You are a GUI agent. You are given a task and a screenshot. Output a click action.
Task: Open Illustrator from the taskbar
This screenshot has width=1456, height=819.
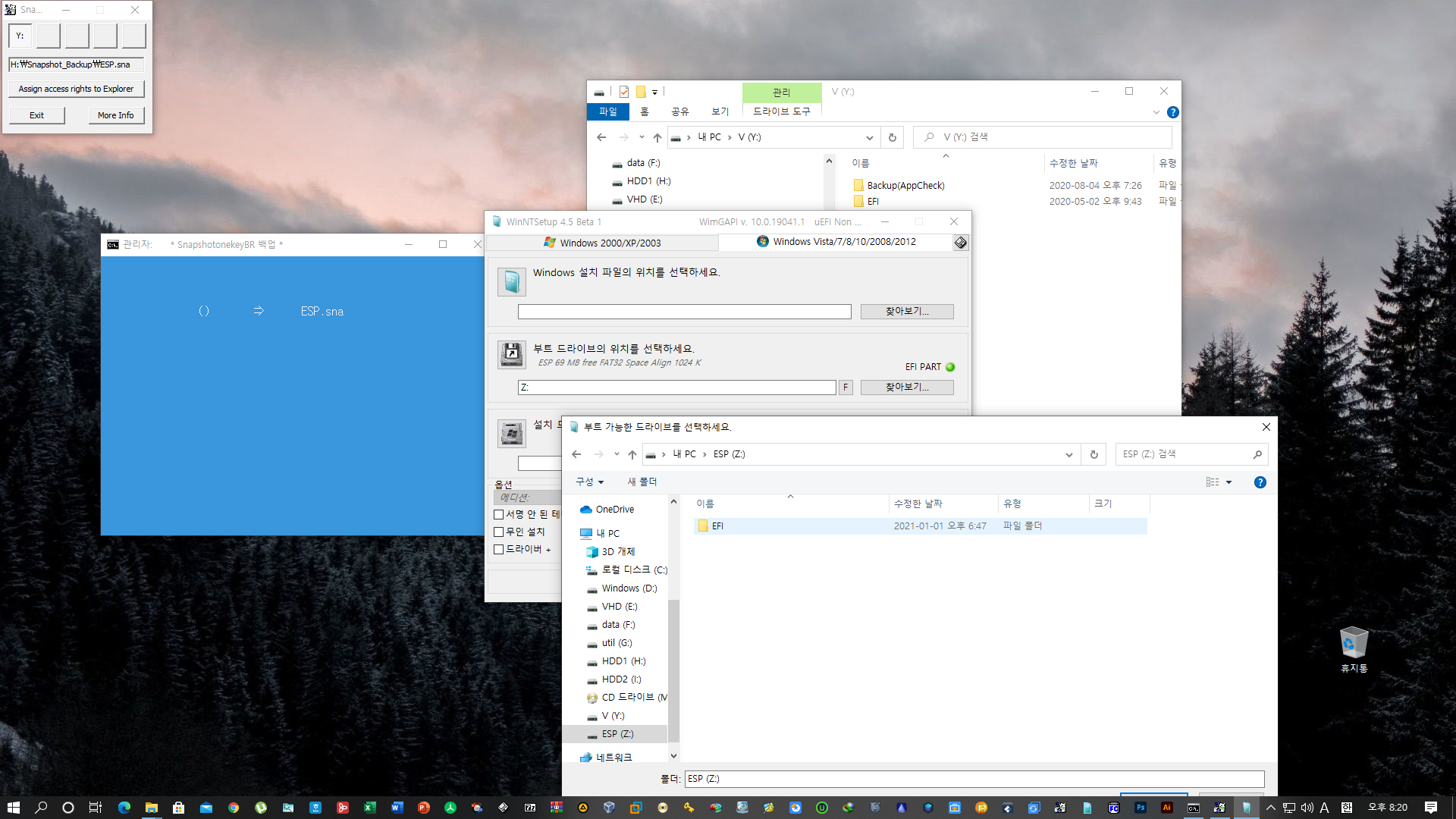(1167, 808)
